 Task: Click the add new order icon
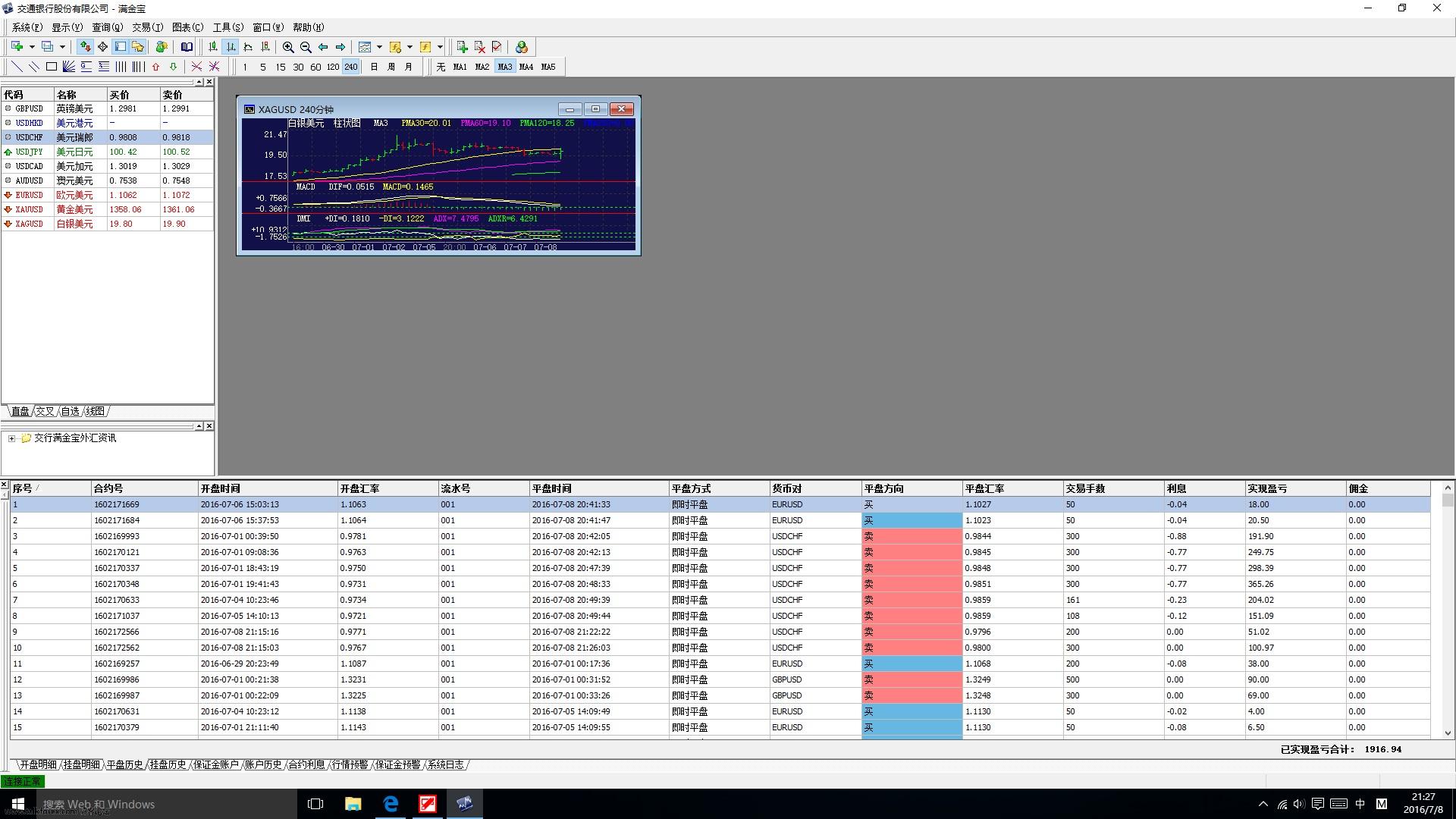462,47
